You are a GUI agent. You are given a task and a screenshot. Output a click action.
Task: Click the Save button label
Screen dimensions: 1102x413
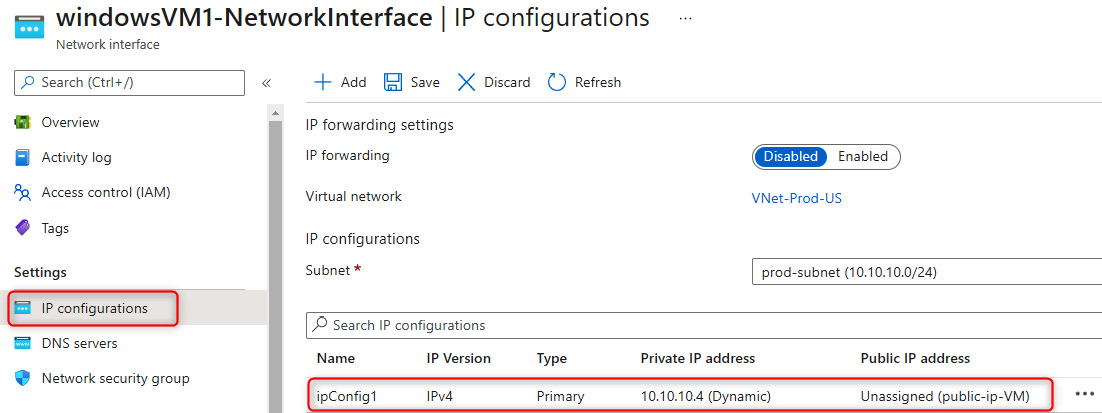[425, 82]
